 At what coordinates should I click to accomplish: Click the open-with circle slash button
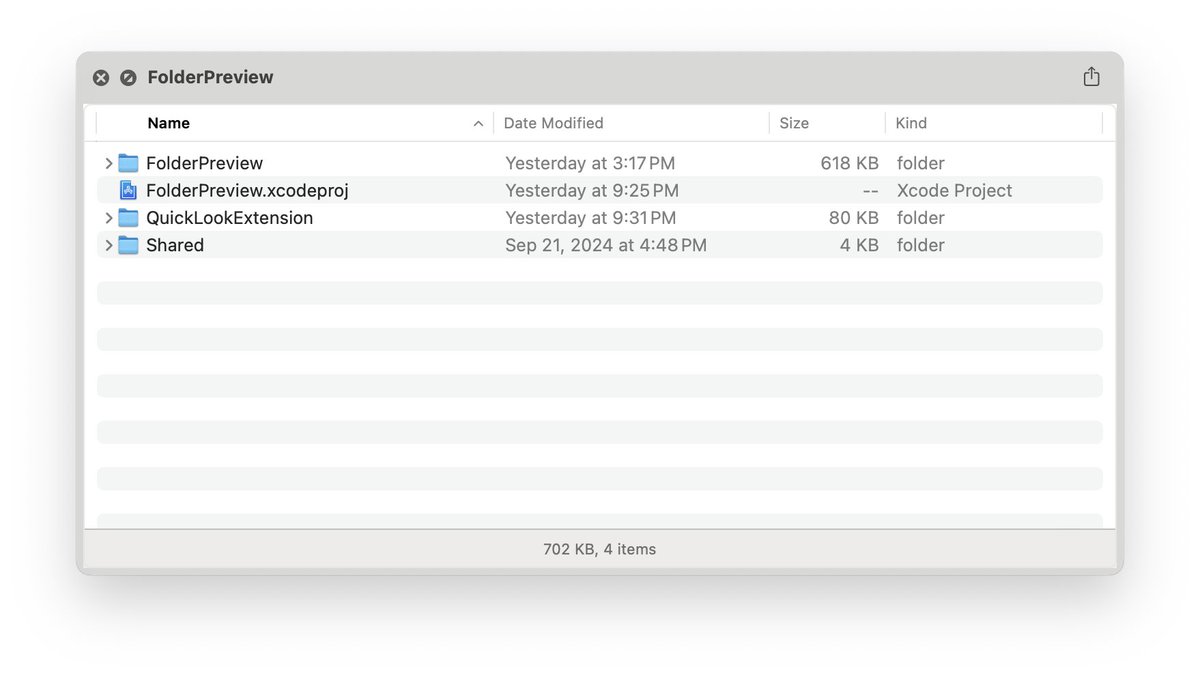pyautogui.click(x=128, y=78)
